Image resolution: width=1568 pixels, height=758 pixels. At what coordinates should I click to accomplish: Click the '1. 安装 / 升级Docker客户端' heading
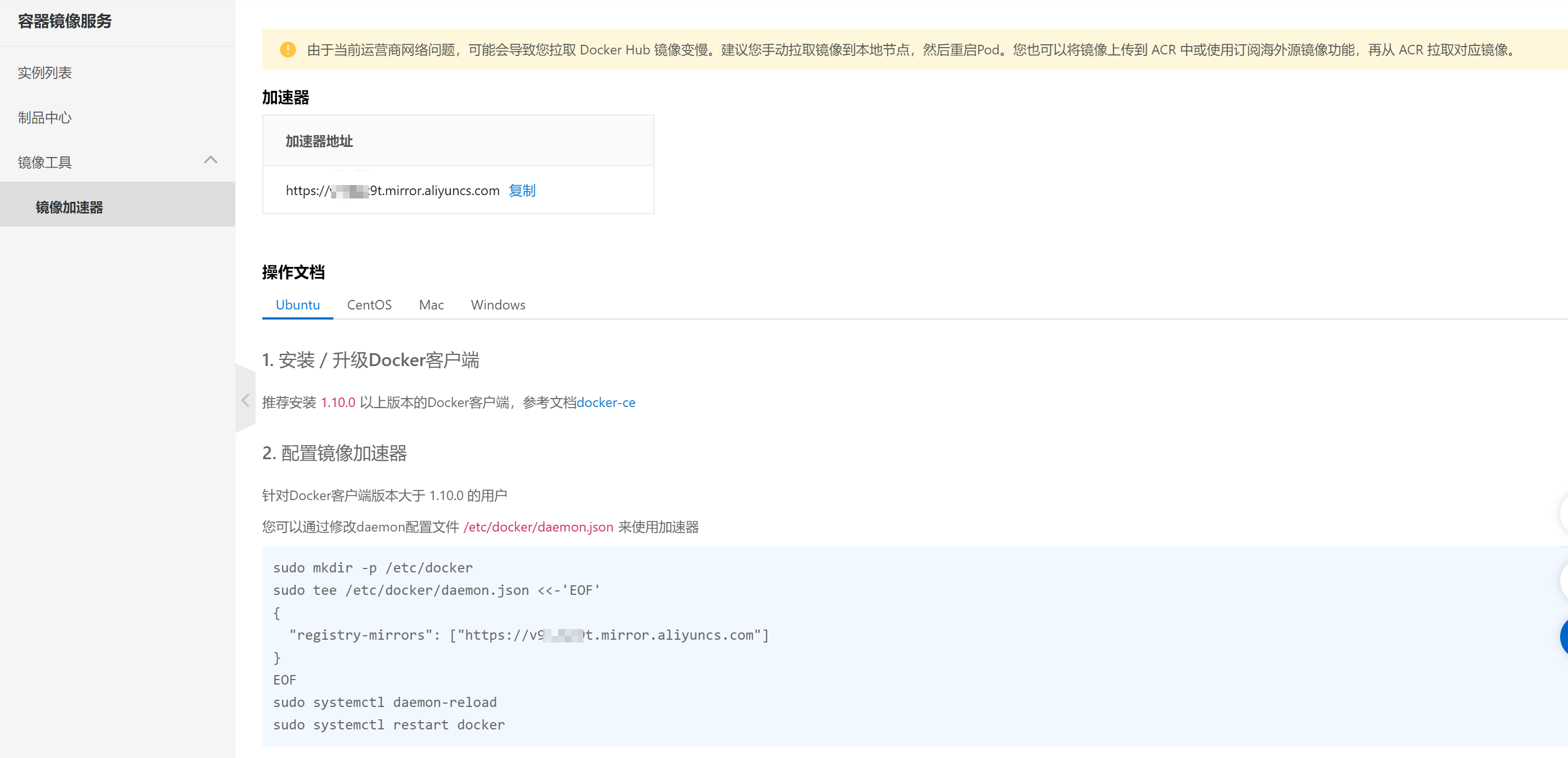click(x=370, y=360)
